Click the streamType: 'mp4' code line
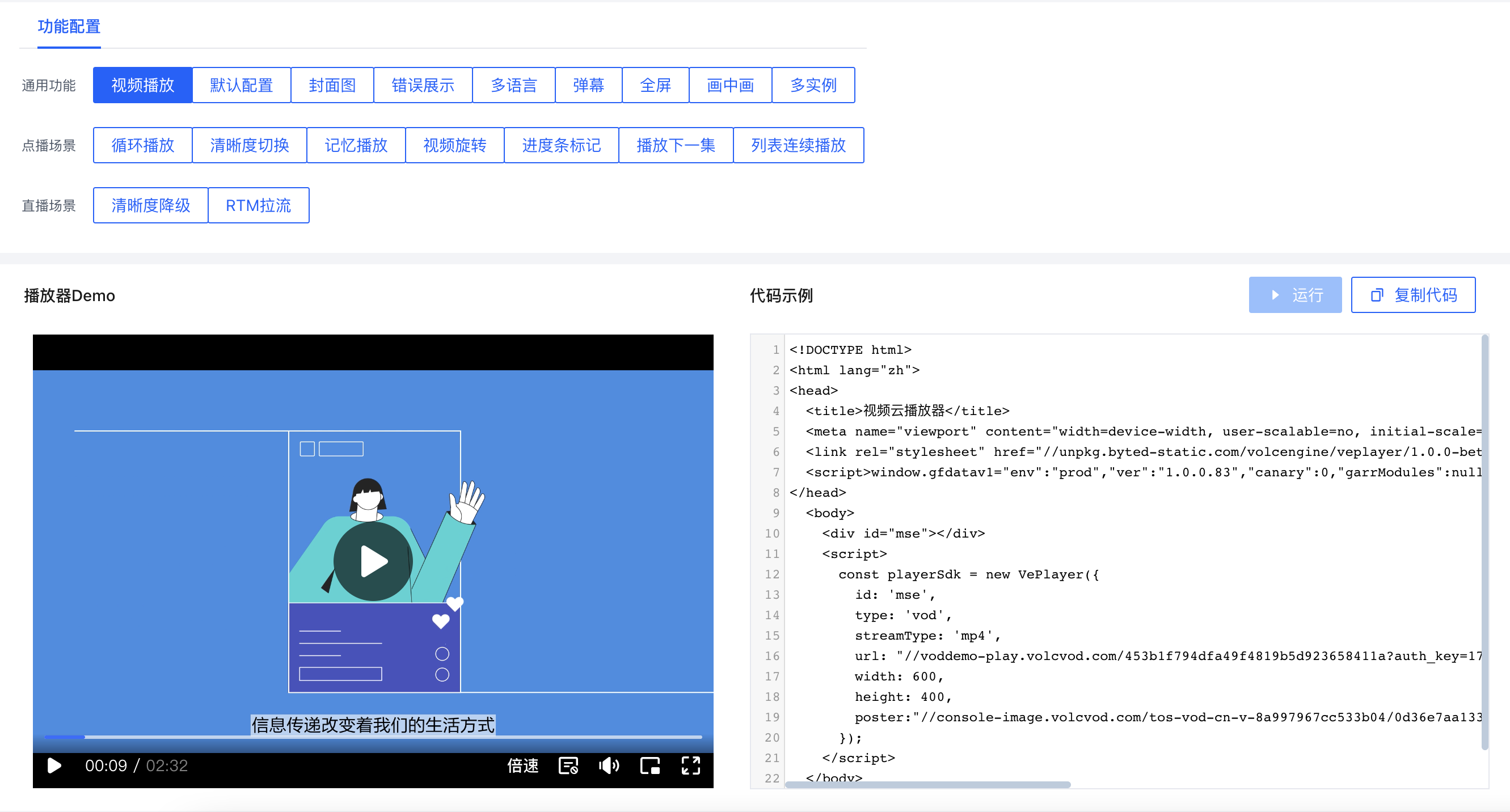The width and height of the screenshot is (1510, 812). (x=927, y=636)
